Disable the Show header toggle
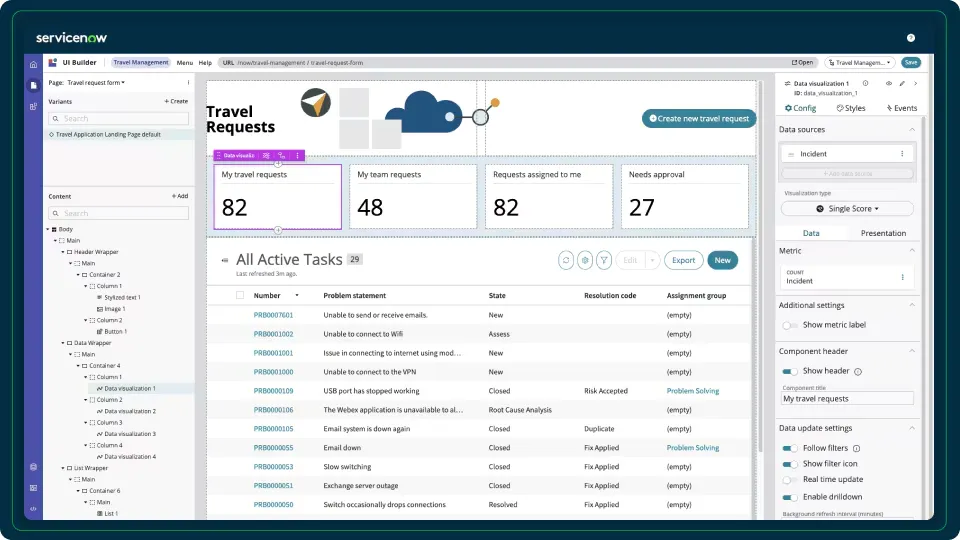960x540 pixels. point(790,371)
